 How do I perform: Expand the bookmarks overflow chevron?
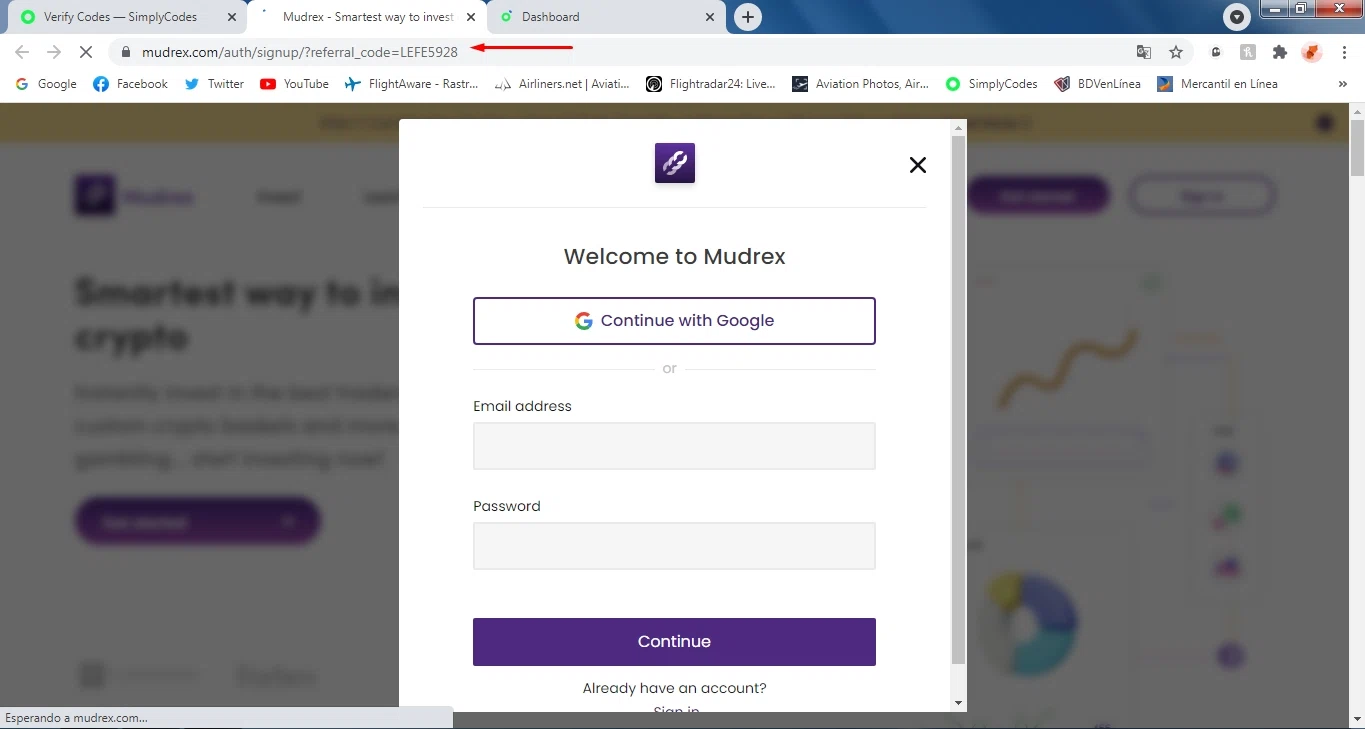1342,84
